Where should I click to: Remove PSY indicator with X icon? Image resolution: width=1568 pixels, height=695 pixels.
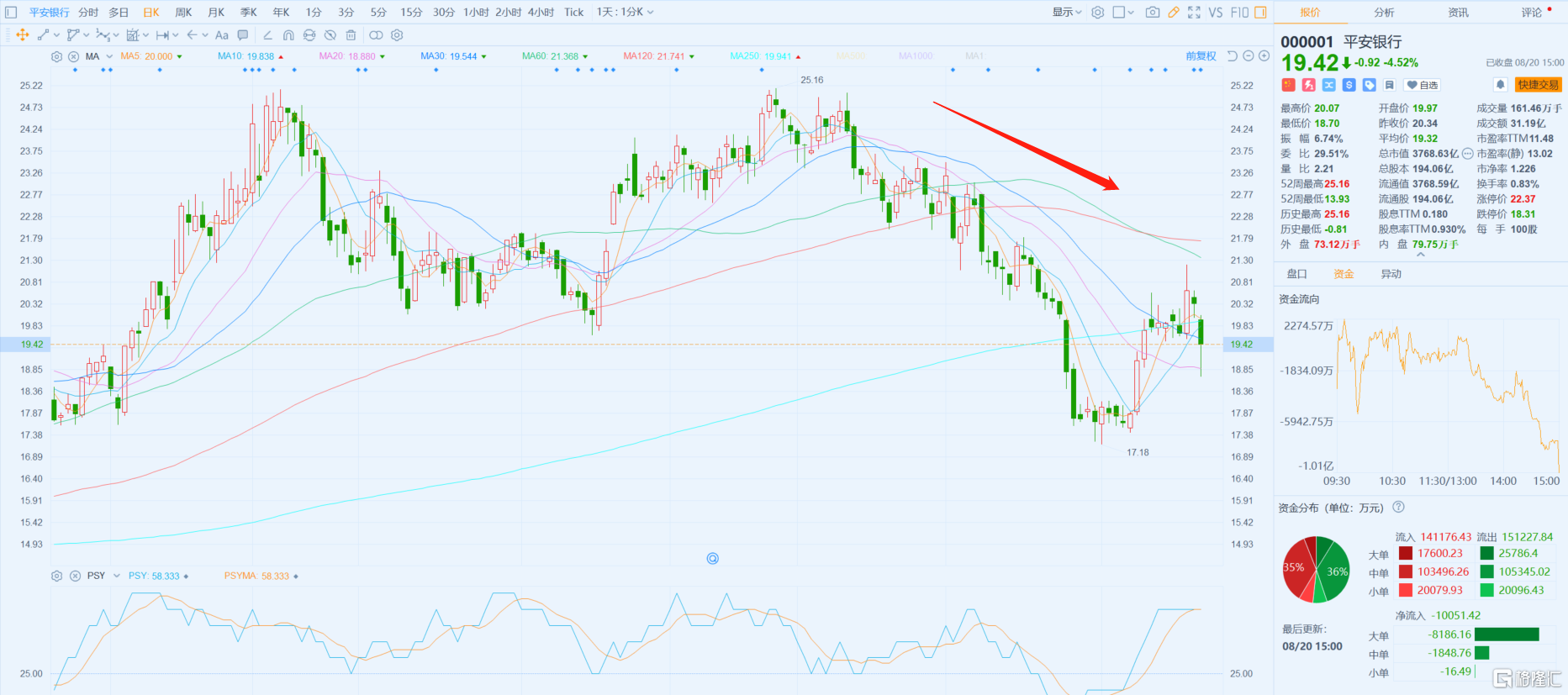pos(75,576)
